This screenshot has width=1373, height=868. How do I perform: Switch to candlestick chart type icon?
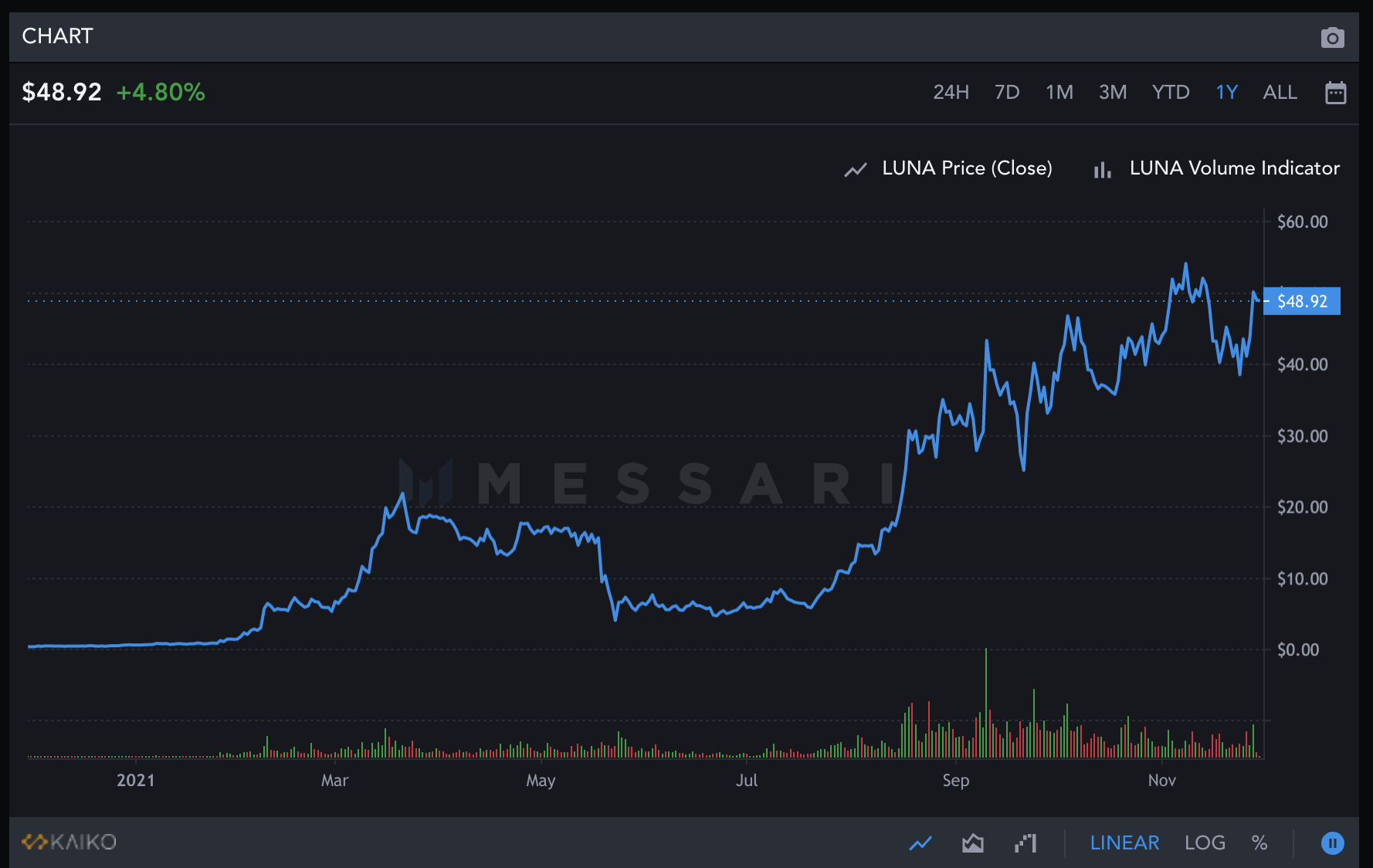pyautogui.click(x=1026, y=843)
